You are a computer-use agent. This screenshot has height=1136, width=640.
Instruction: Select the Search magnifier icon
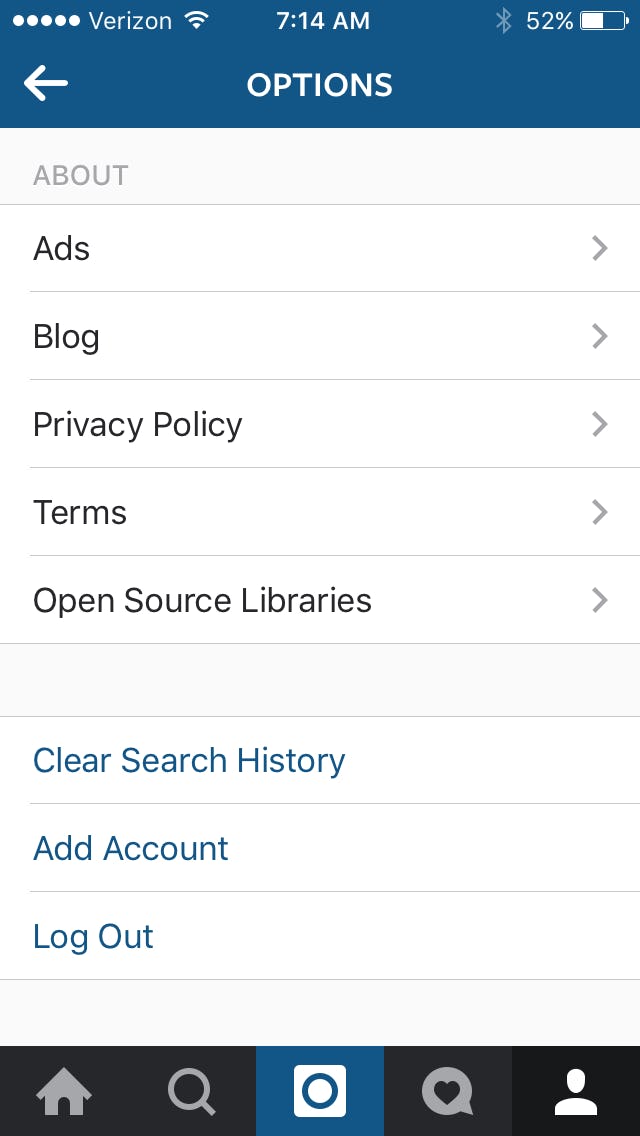point(192,1090)
